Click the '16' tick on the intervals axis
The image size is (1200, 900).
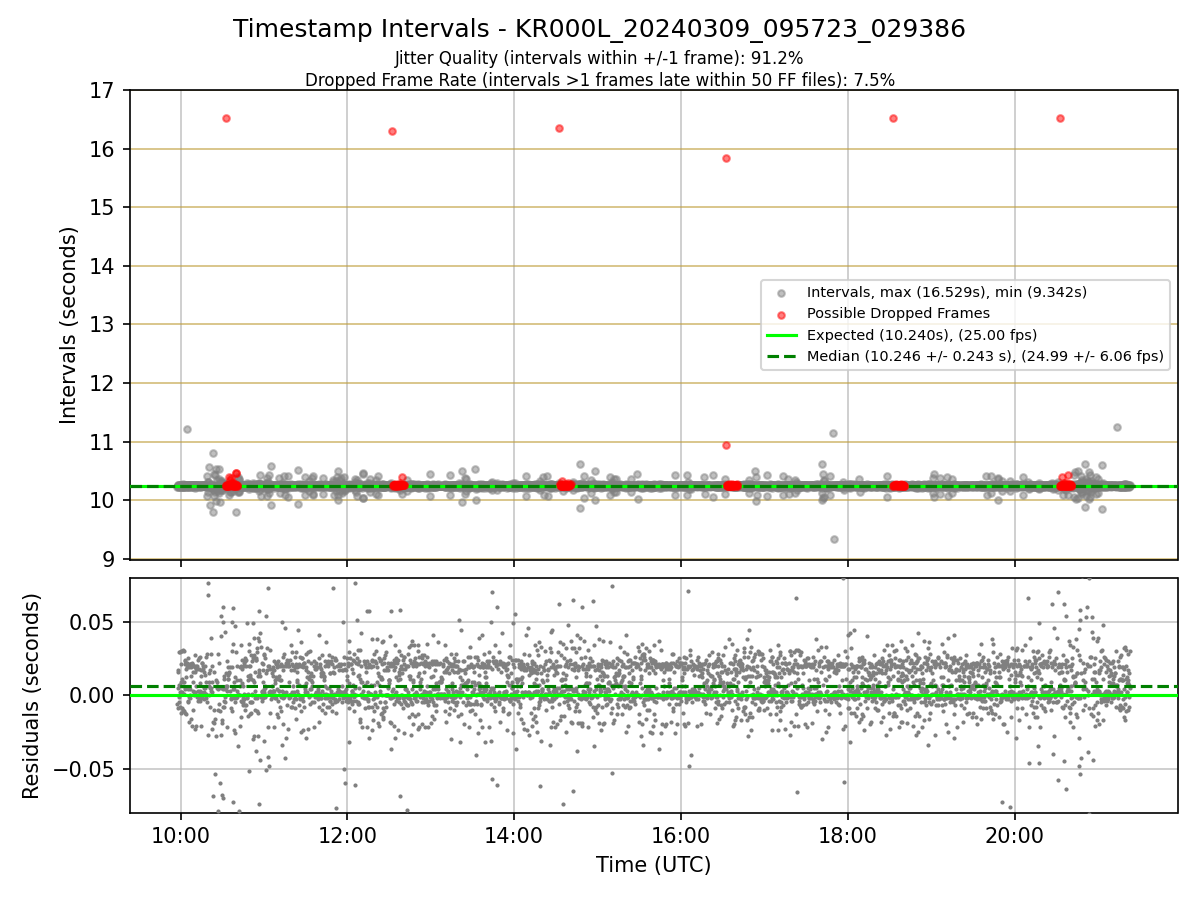[x=104, y=149]
